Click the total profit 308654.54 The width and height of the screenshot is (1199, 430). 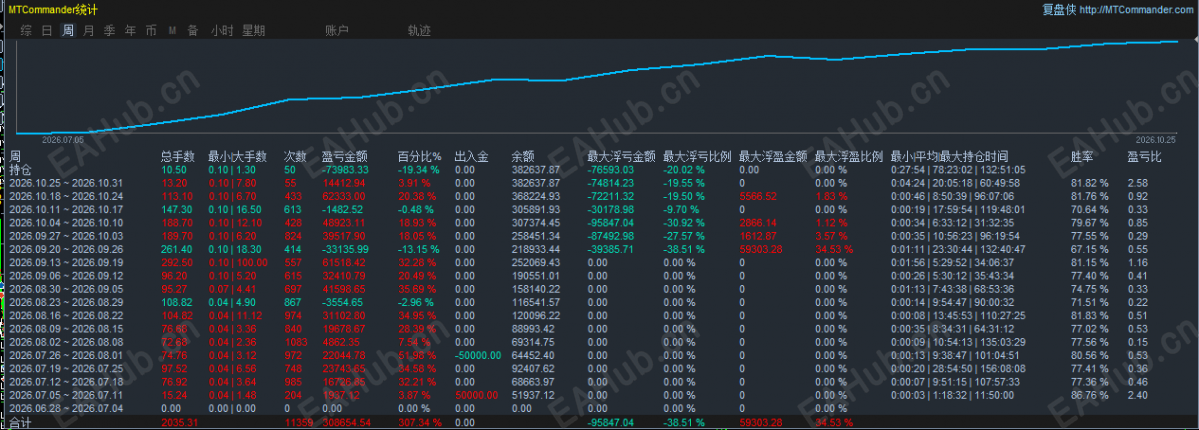[347, 422]
